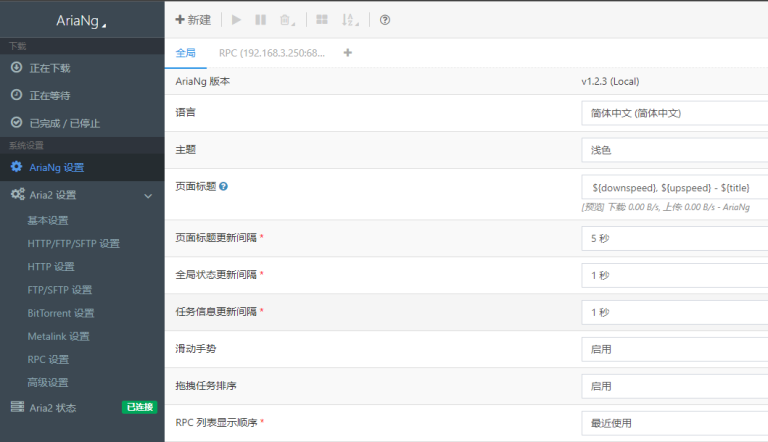Open 页面标题更新间隔 dropdown showing 5 秒
Viewport: 768px width, 442px height.
click(674, 238)
